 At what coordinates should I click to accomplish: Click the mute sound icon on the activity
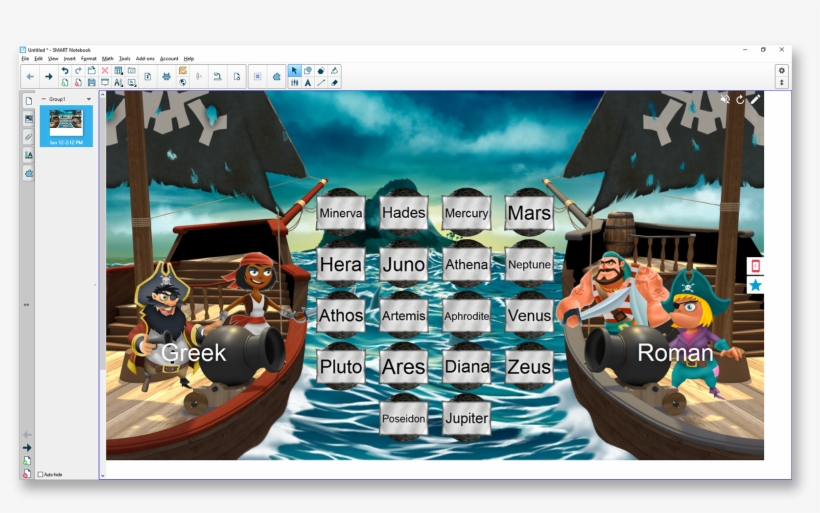coord(724,99)
